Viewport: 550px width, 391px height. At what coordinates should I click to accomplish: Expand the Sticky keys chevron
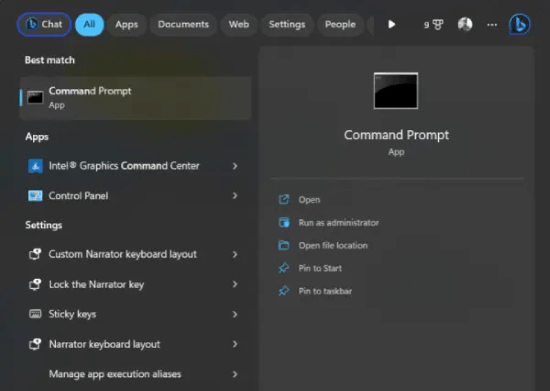235,314
